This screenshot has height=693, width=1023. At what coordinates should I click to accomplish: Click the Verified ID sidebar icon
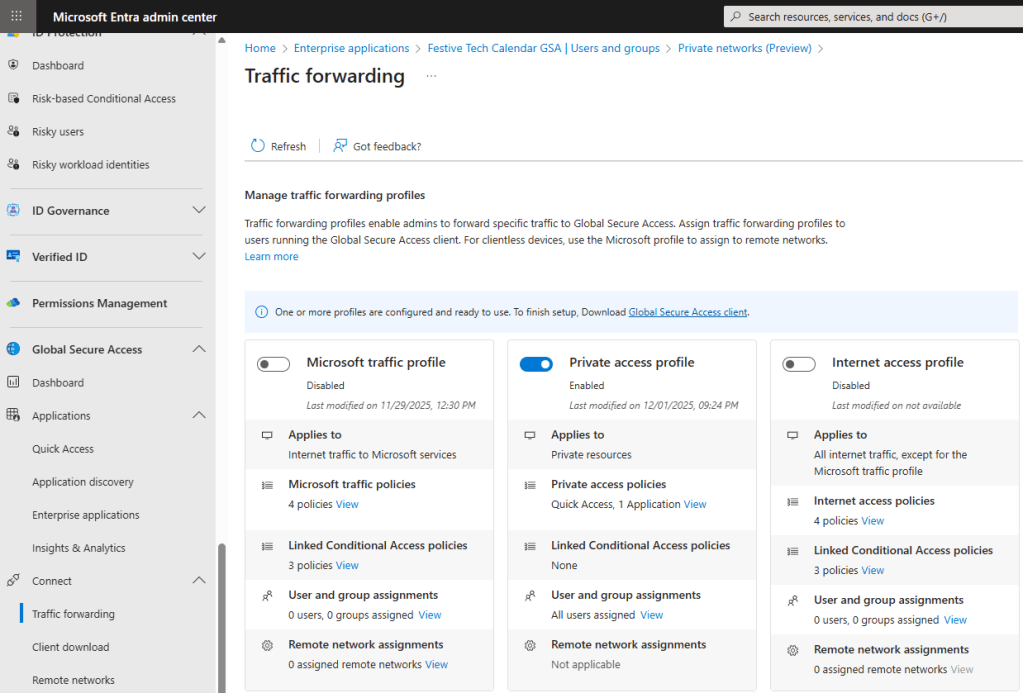click(x=13, y=257)
